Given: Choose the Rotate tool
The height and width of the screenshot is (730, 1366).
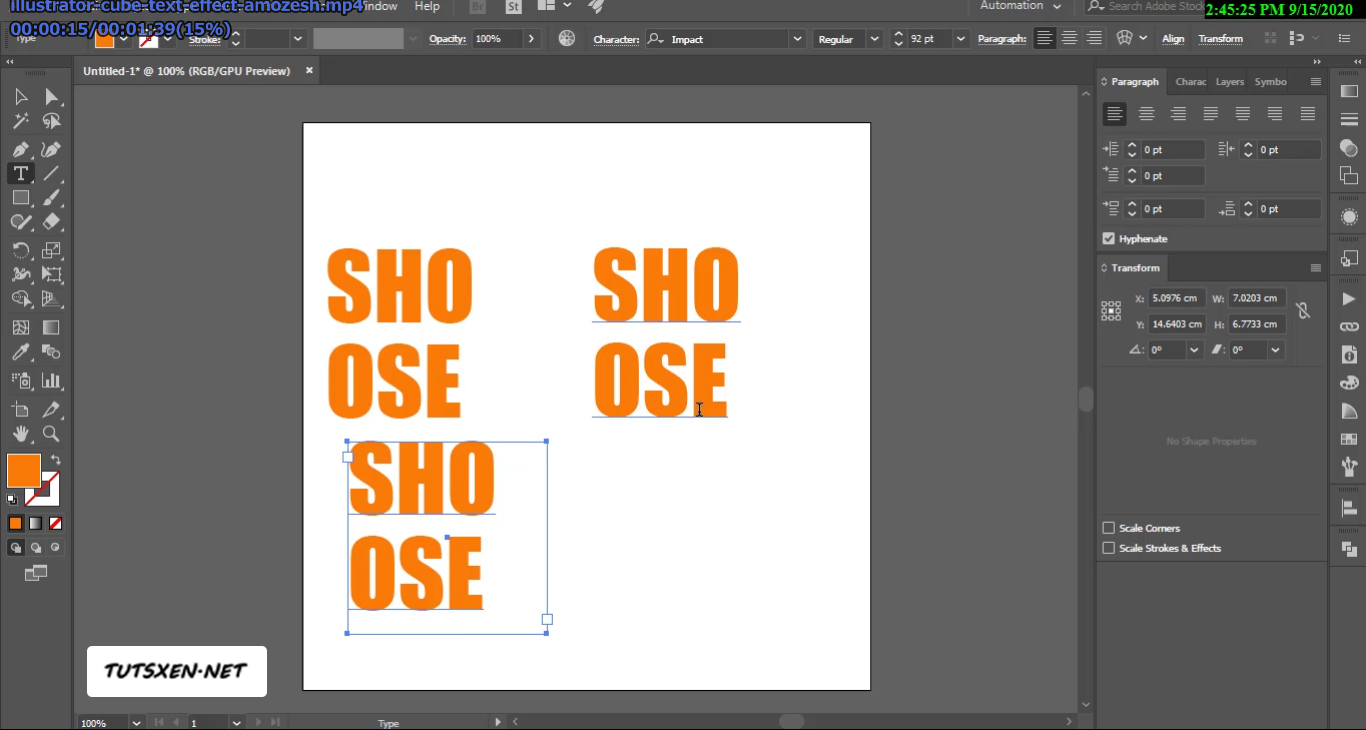Looking at the screenshot, I should [x=20, y=250].
